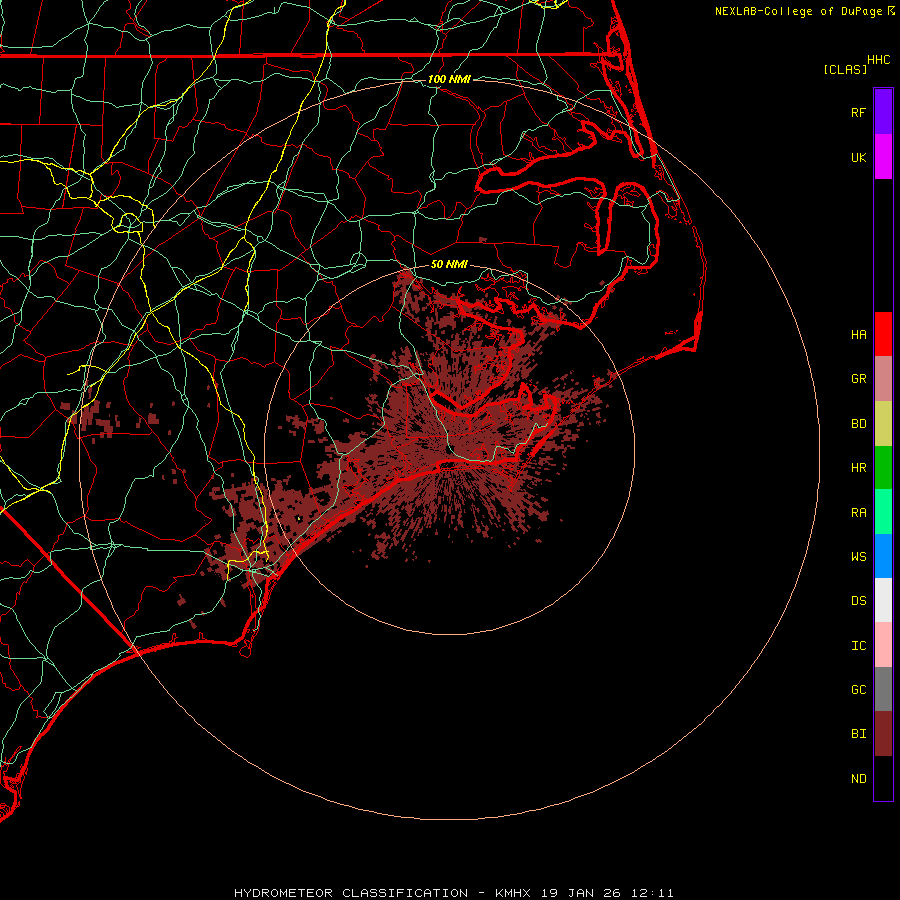Click the HA legend label

859,334
